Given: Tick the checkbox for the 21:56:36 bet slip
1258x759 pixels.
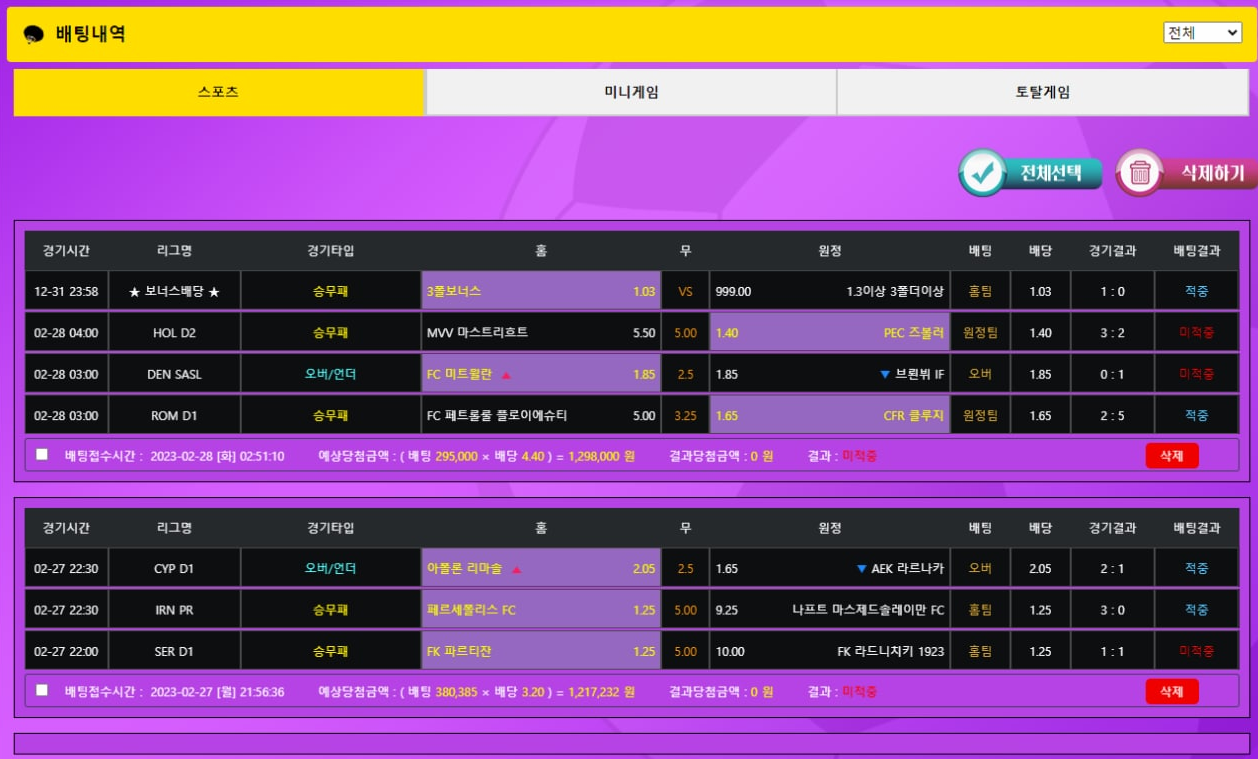Looking at the screenshot, I should (42, 690).
